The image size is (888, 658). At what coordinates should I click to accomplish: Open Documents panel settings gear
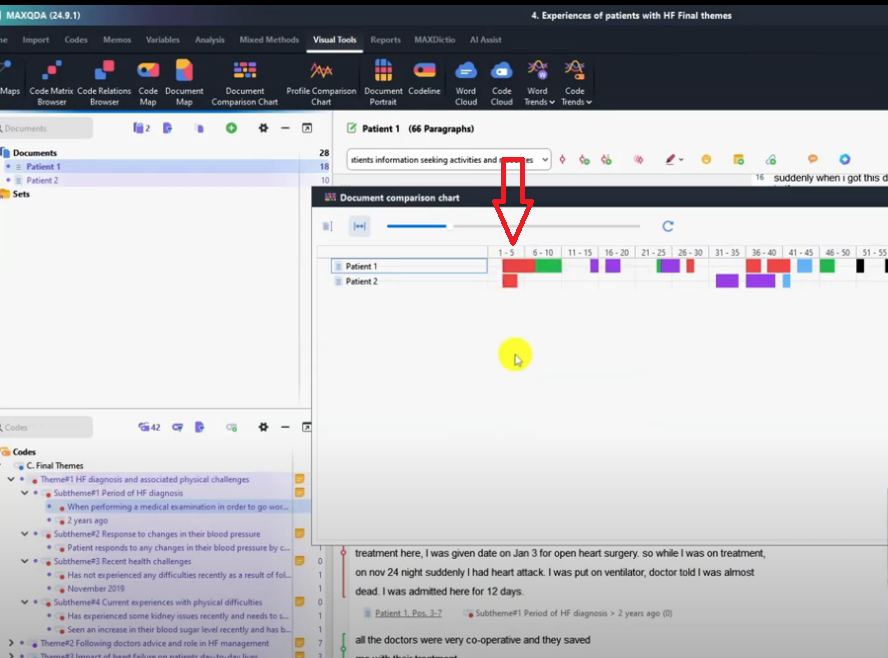click(x=263, y=128)
